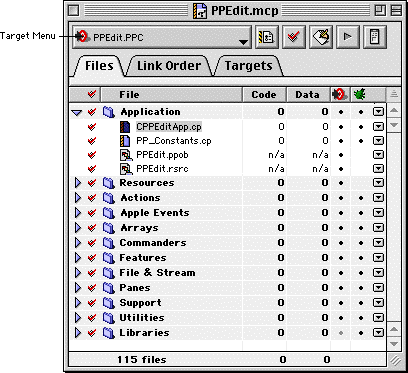Expand the Commanders group disclosure triangle

(x=78, y=243)
